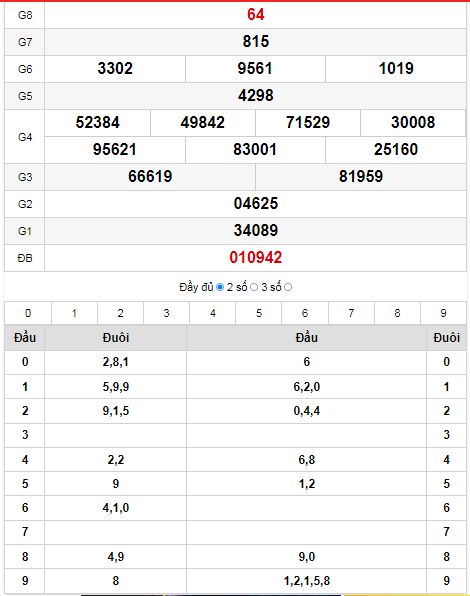Select digit 1 in number filter row
The width and height of the screenshot is (470, 596).
(x=74, y=313)
